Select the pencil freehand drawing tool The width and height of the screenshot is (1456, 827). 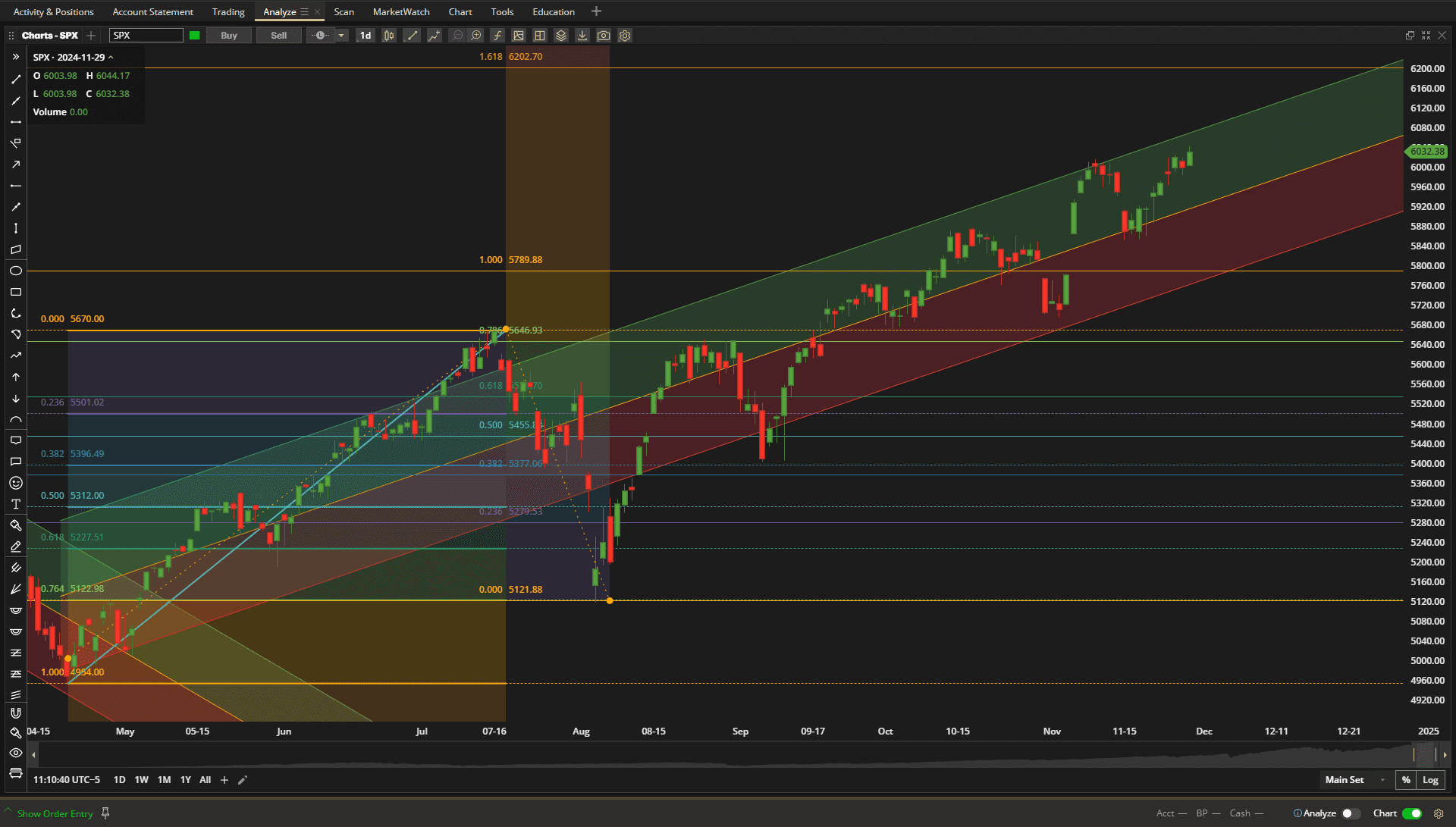point(15,547)
